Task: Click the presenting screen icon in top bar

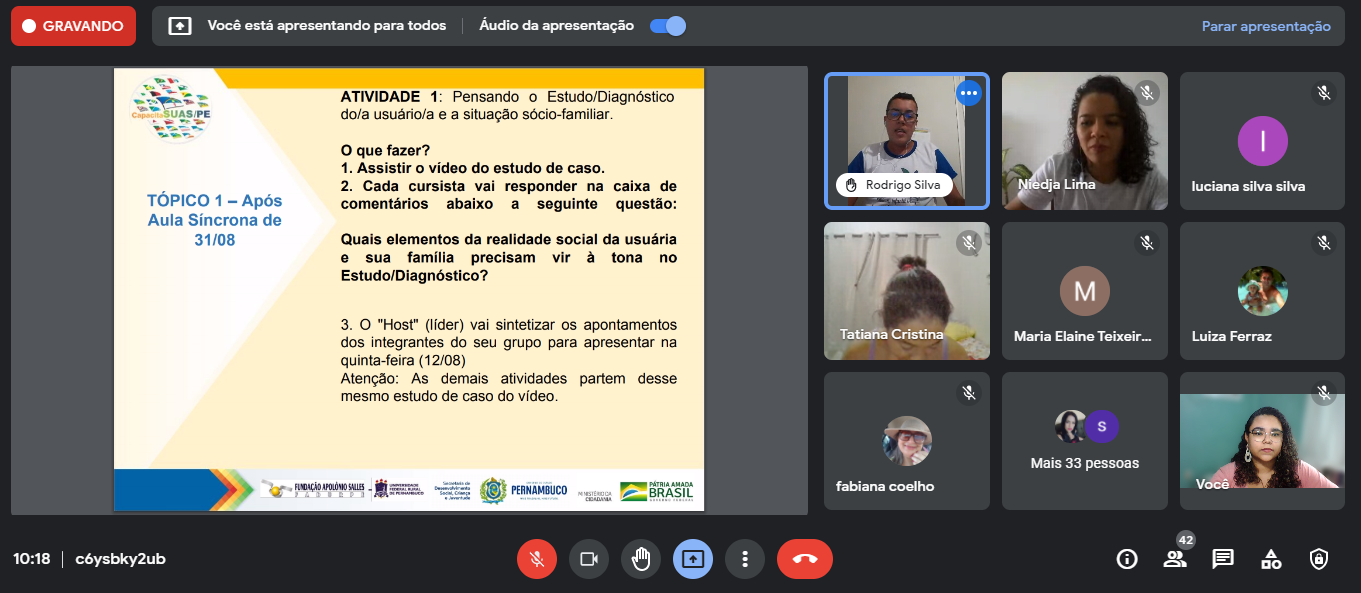Action: [180, 26]
